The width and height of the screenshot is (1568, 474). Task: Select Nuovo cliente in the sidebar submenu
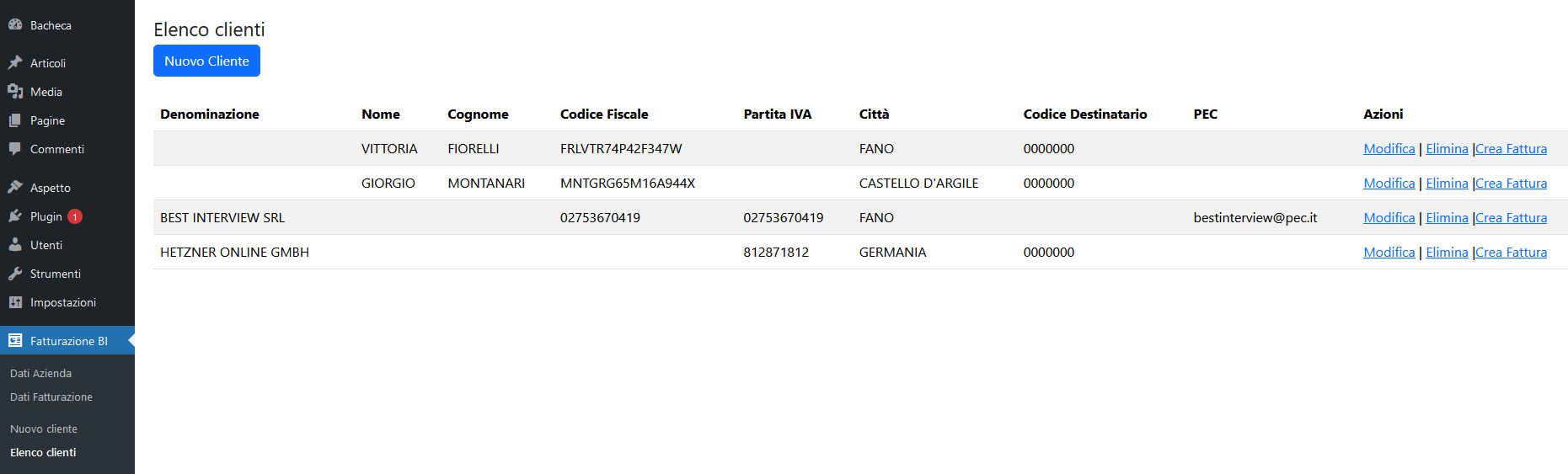[44, 429]
